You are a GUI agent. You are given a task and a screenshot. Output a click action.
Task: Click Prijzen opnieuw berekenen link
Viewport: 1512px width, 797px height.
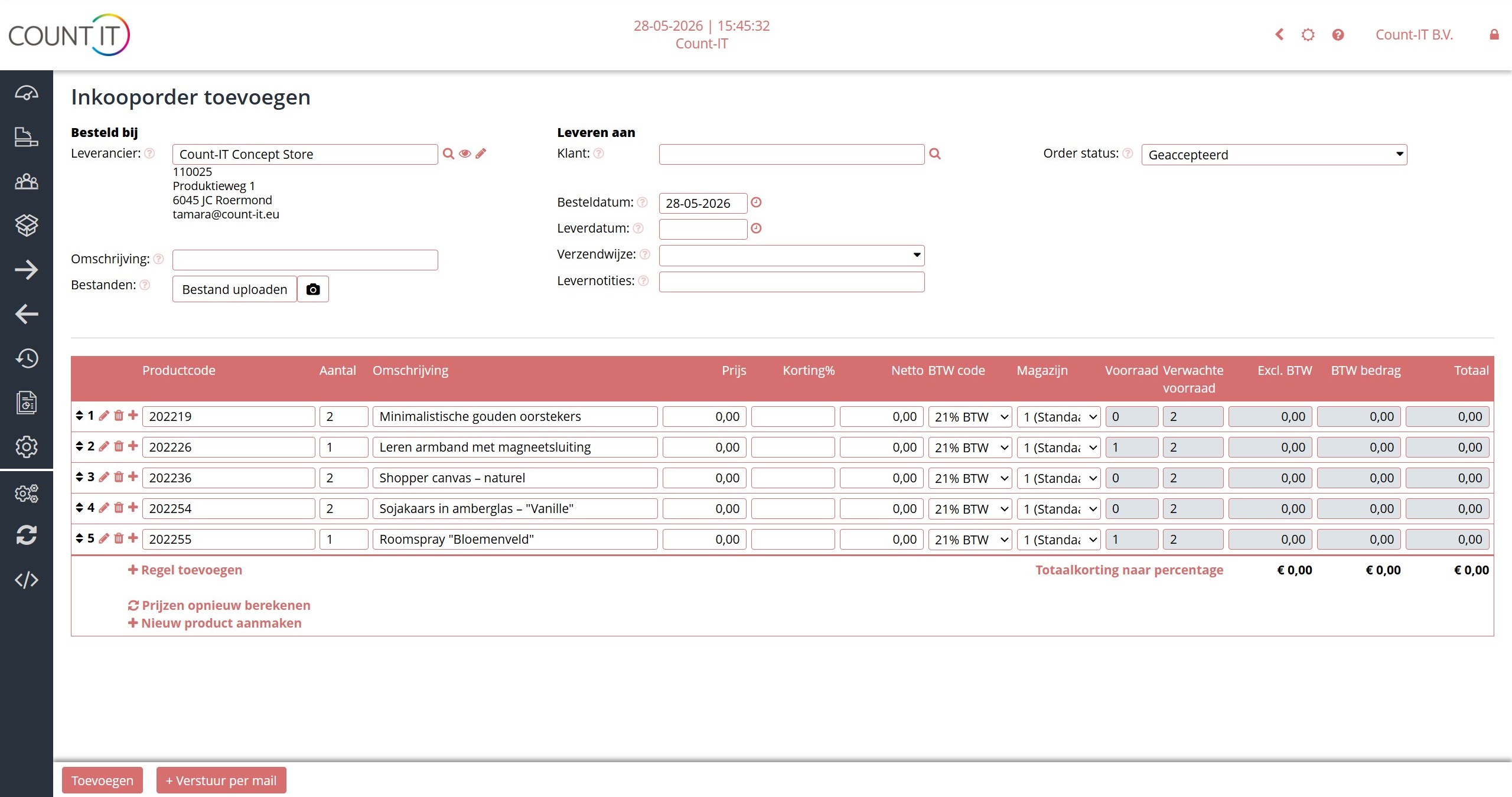coord(219,605)
